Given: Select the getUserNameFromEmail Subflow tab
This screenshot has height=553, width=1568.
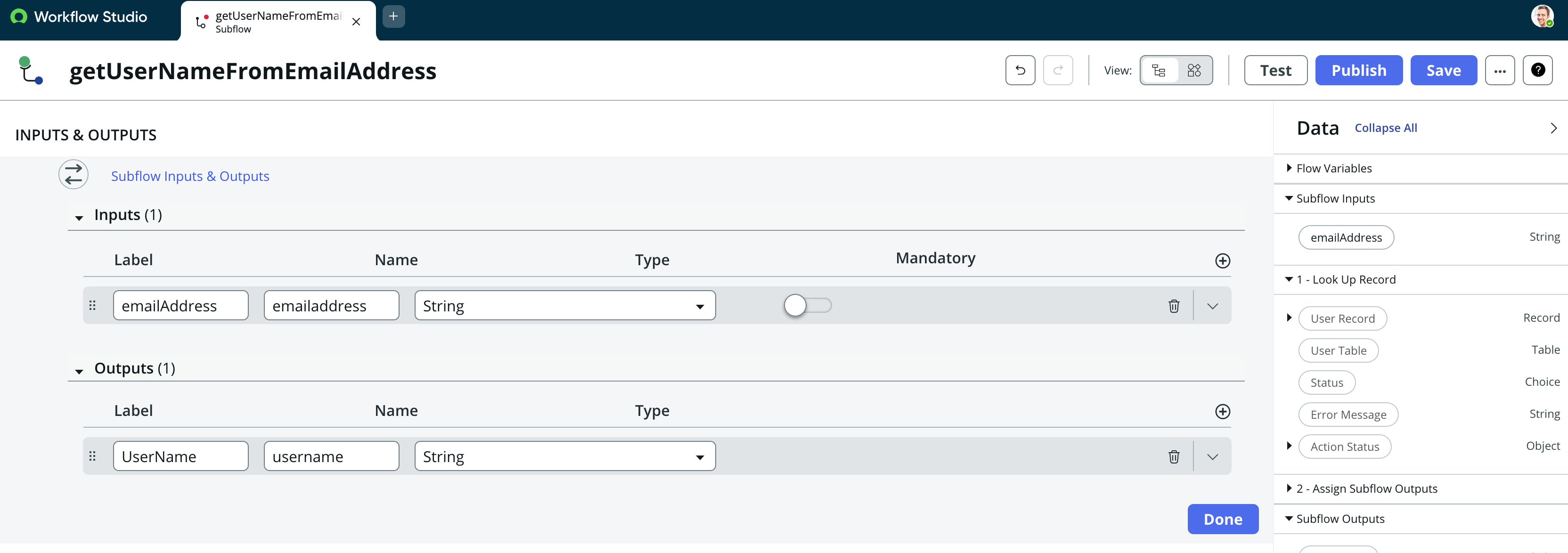Looking at the screenshot, I should tap(277, 21).
